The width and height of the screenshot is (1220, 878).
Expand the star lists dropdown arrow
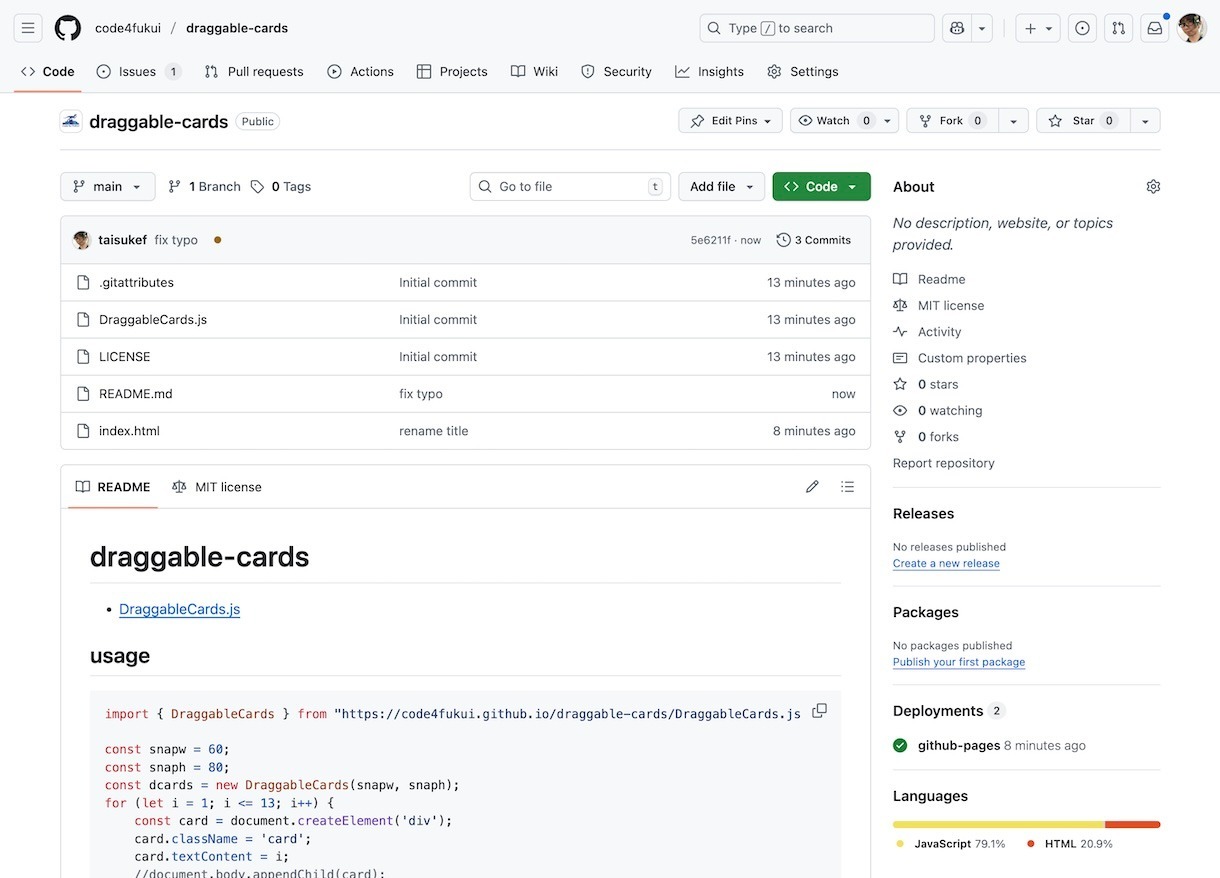pos(1145,121)
